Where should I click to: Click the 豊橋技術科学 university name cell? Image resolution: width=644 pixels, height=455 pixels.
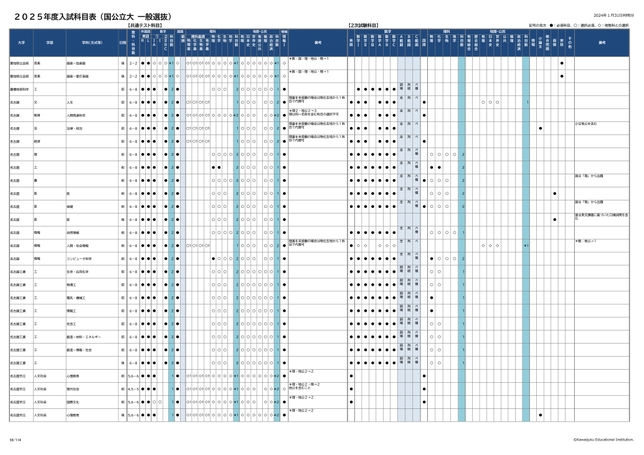[22, 87]
